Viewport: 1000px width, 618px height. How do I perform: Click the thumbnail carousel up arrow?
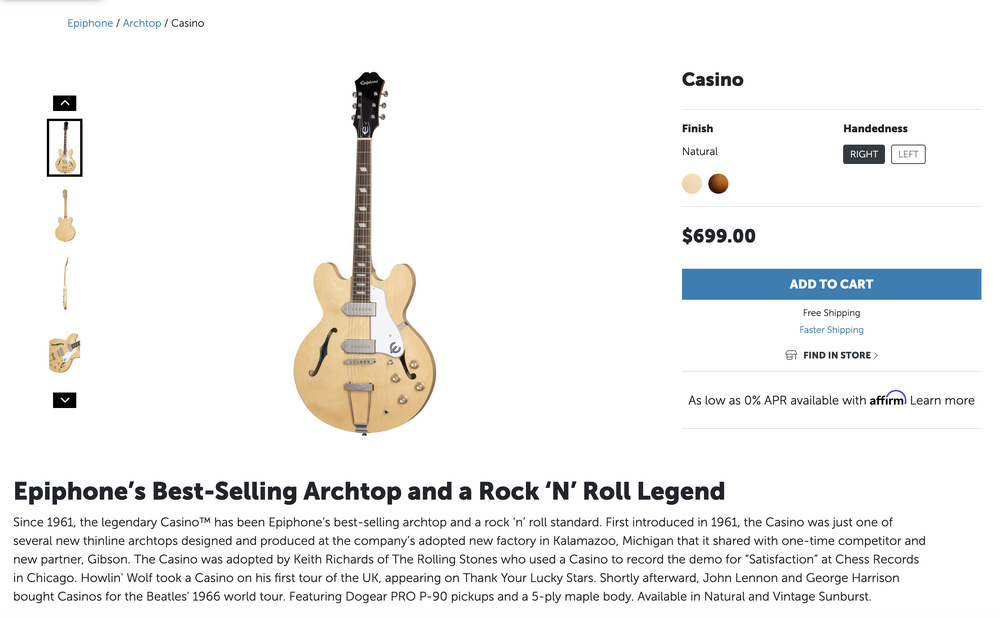coord(64,103)
